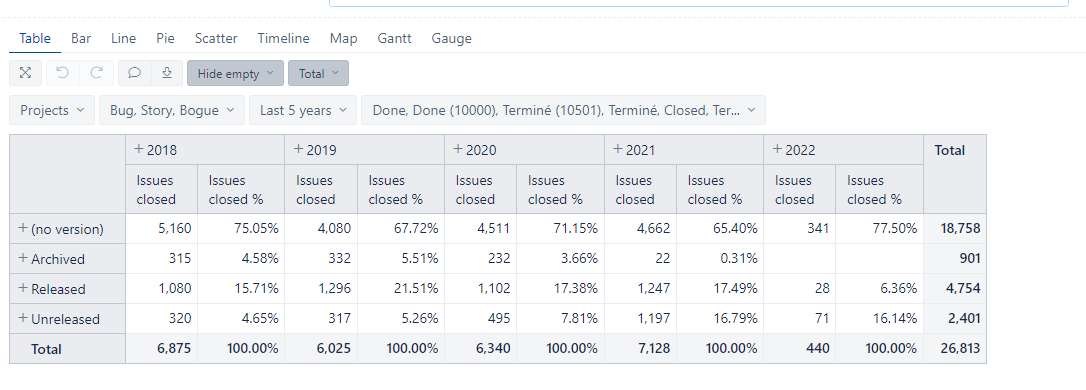
Task: Expand the 2022 column plus icon
Action: point(777,150)
